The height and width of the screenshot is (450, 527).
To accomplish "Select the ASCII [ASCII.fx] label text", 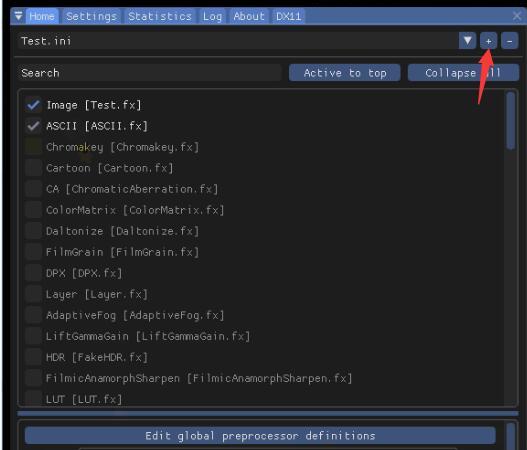I will point(97,126).
